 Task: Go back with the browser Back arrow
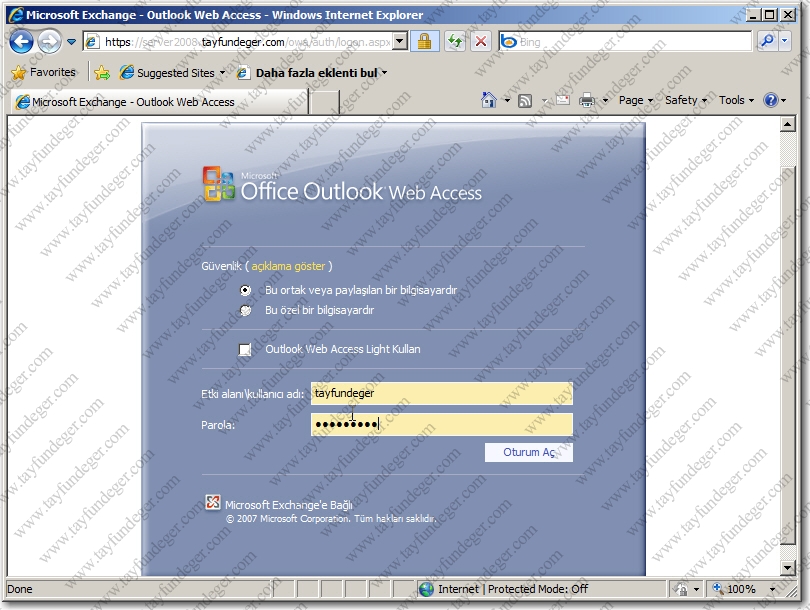point(21,42)
